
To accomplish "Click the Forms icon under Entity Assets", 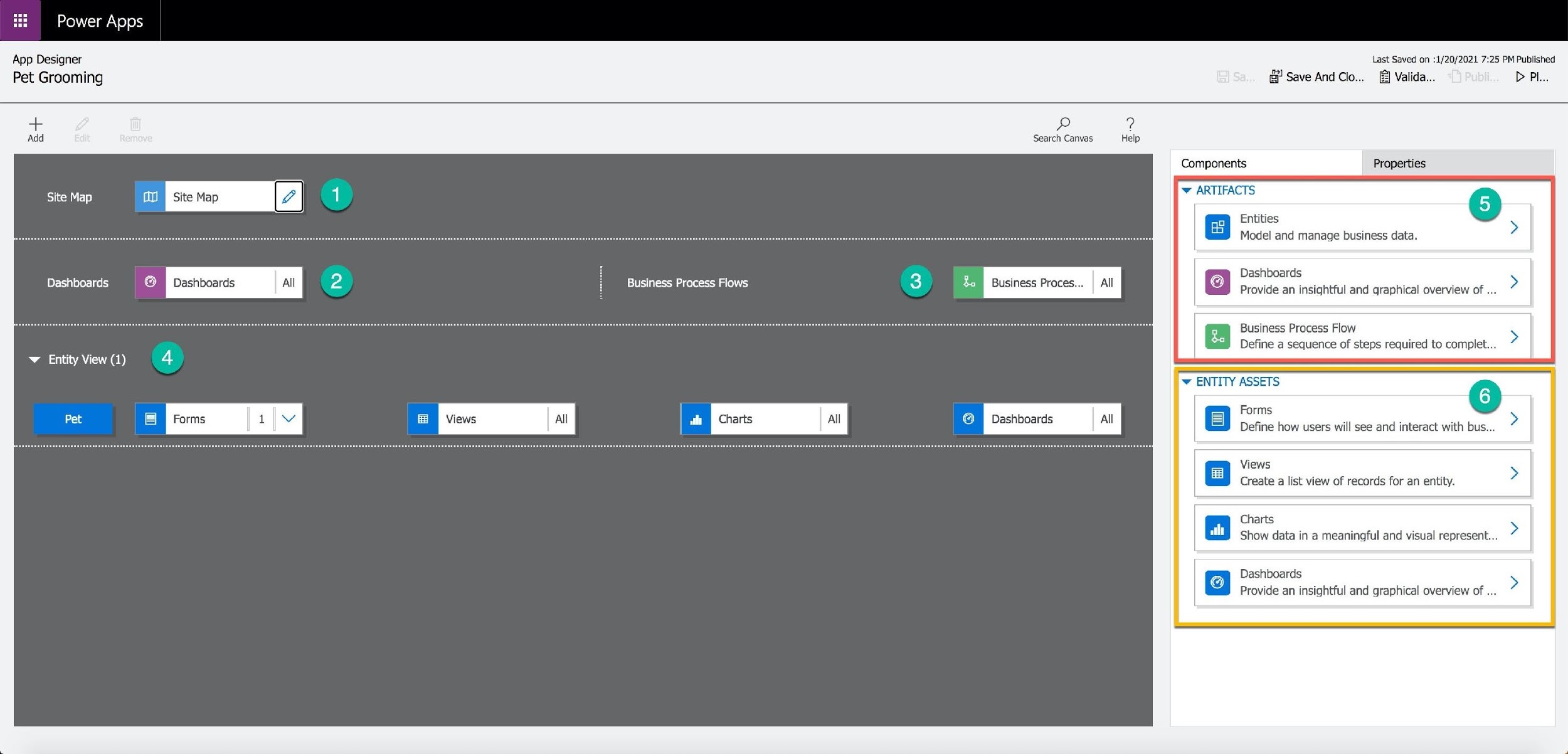I will coord(1217,418).
